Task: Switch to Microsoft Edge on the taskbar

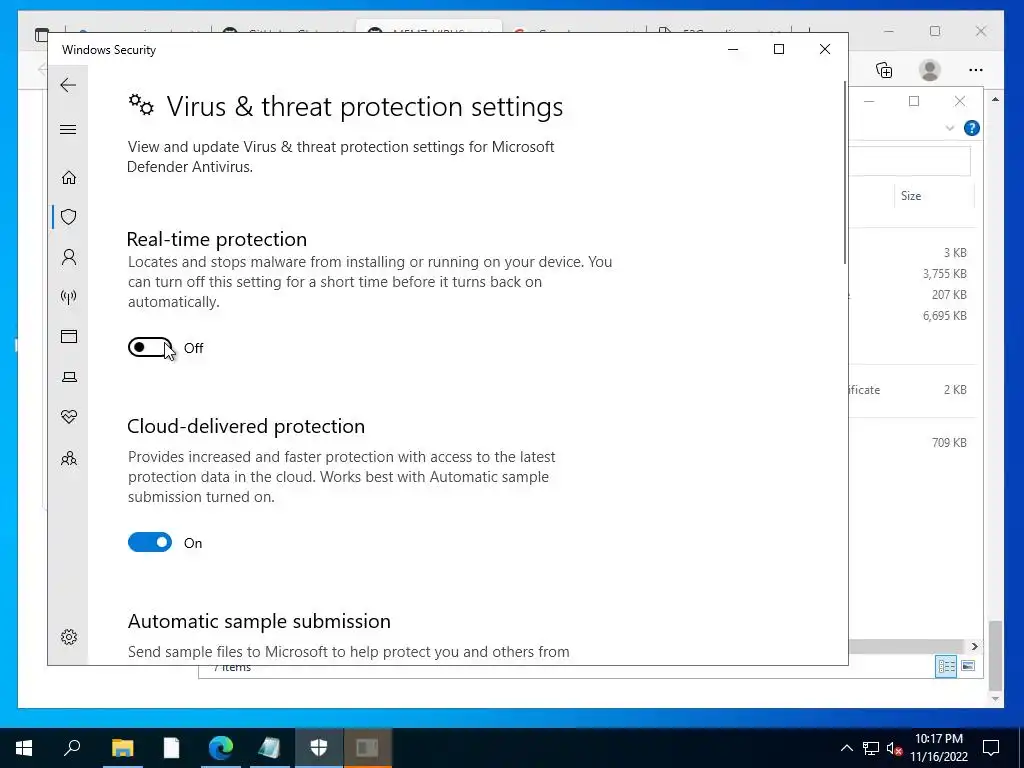Action: pos(221,748)
